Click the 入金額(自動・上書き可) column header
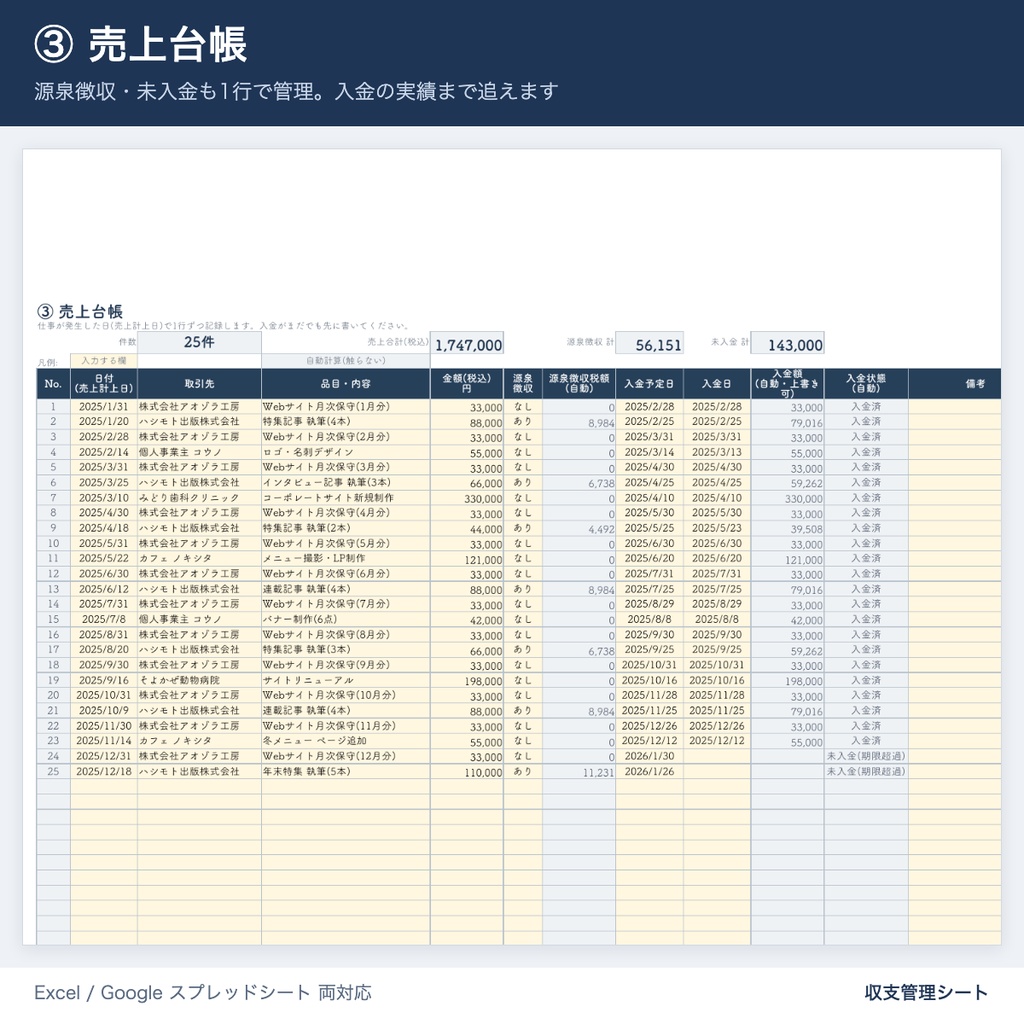The height and width of the screenshot is (1024, 1024). click(788, 383)
